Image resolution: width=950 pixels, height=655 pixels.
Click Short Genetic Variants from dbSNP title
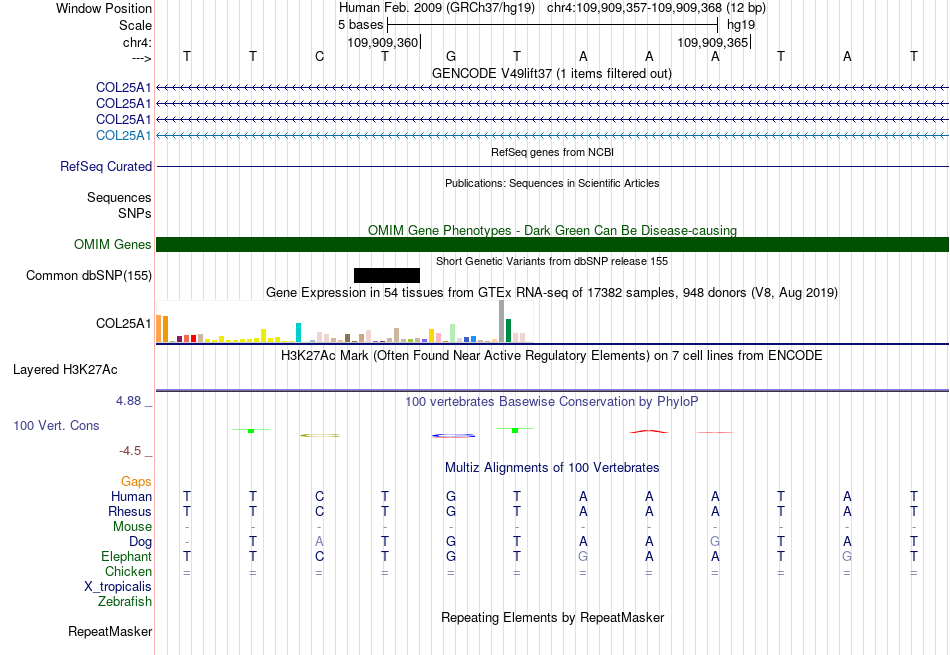coord(552,261)
